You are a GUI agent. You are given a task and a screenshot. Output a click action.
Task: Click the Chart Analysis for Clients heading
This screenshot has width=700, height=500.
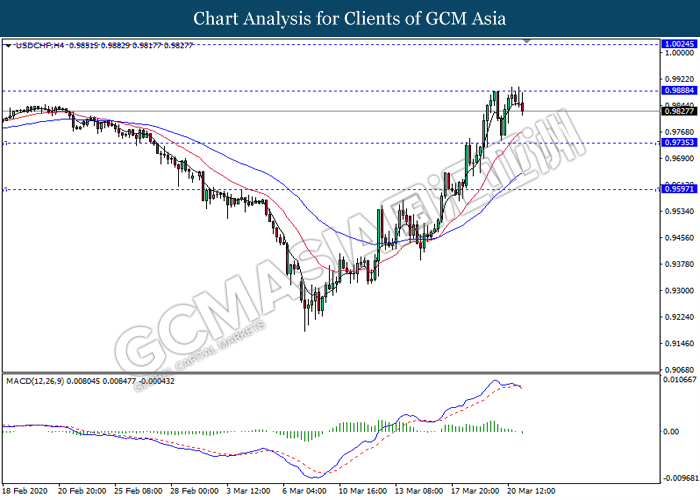350,19
